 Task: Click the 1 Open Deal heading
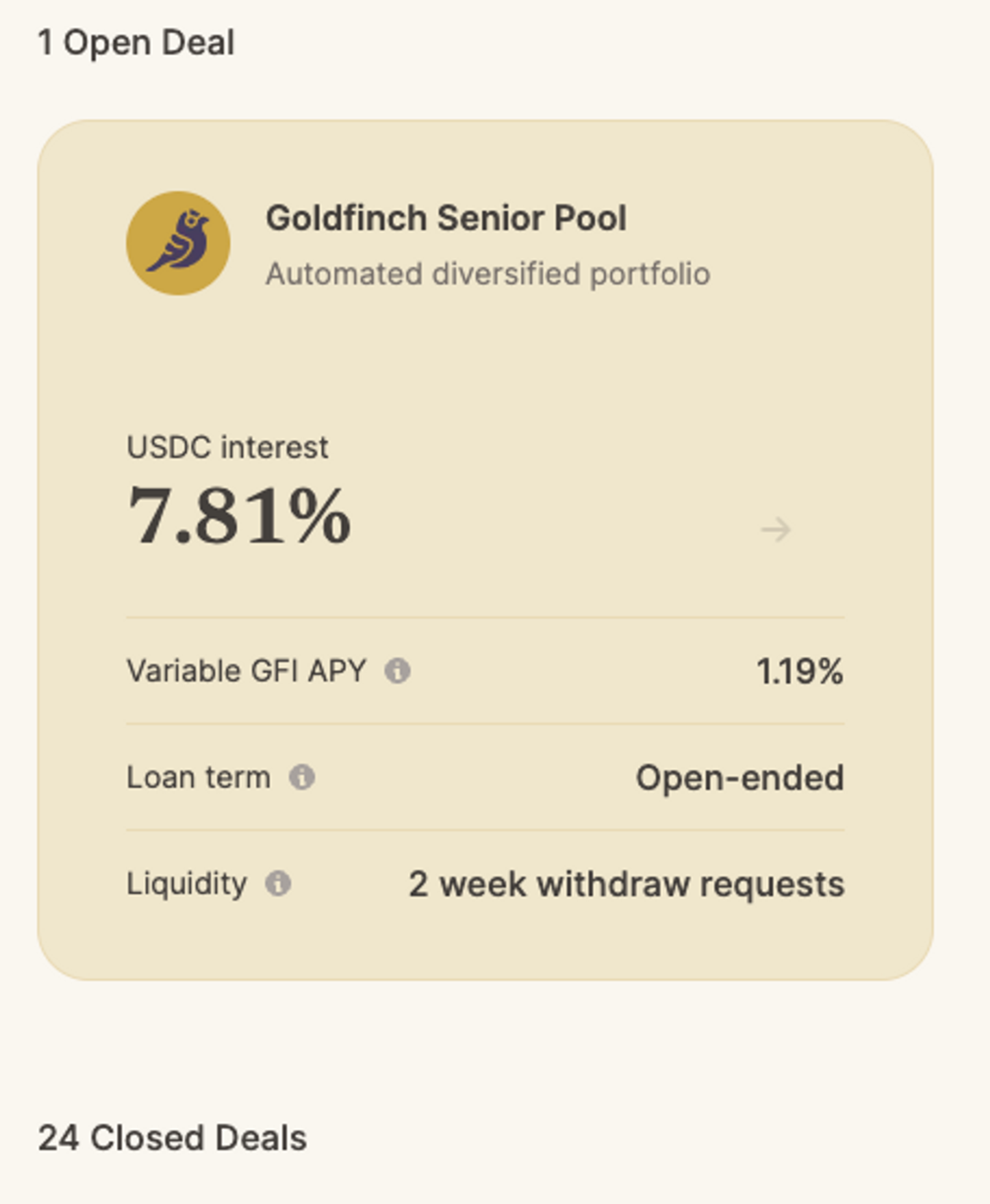pyautogui.click(x=136, y=42)
